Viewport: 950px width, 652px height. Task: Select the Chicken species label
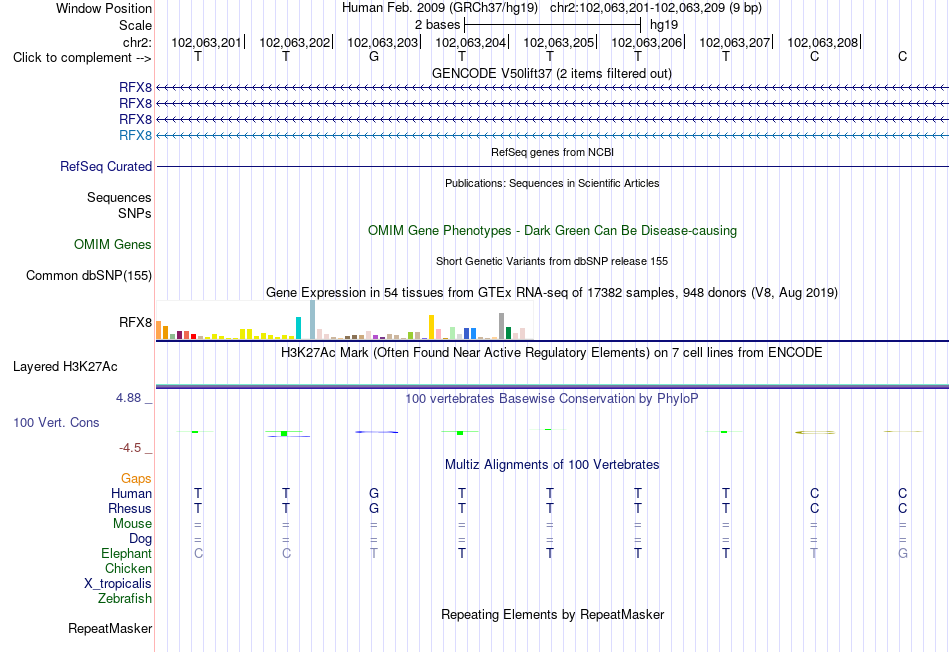(128, 568)
